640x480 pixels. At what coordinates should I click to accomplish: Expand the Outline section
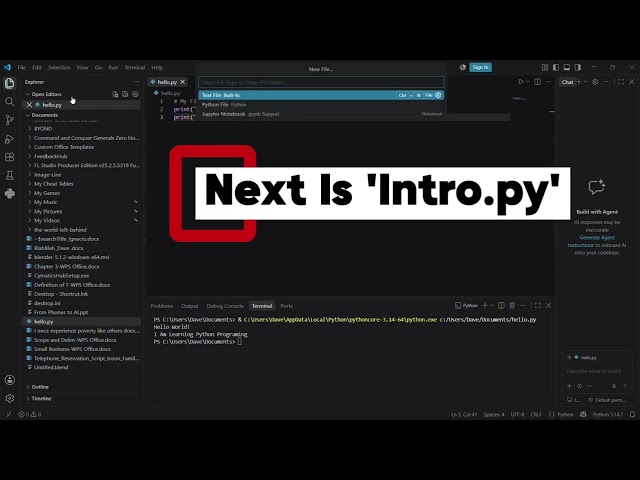click(x=40, y=387)
